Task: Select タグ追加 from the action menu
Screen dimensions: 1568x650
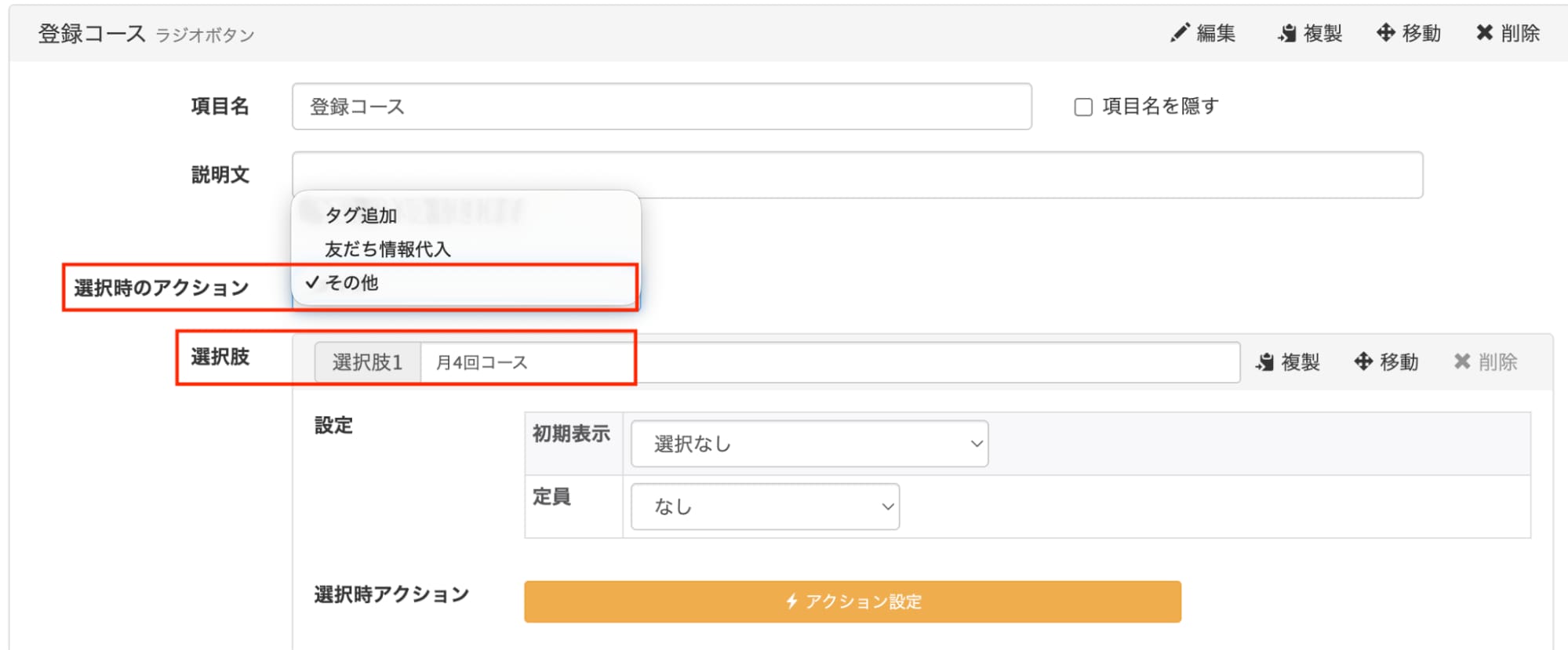Action: pos(361,215)
